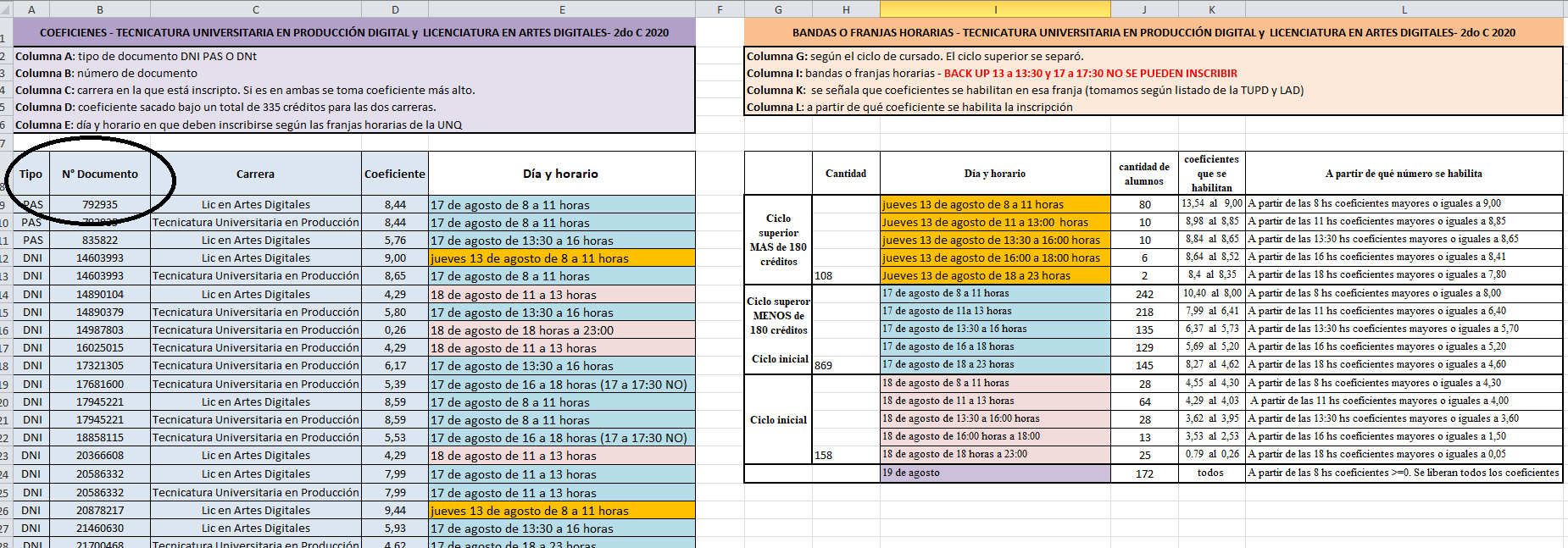Click the column D header
The width and height of the screenshot is (1568, 548).
tap(395, 9)
